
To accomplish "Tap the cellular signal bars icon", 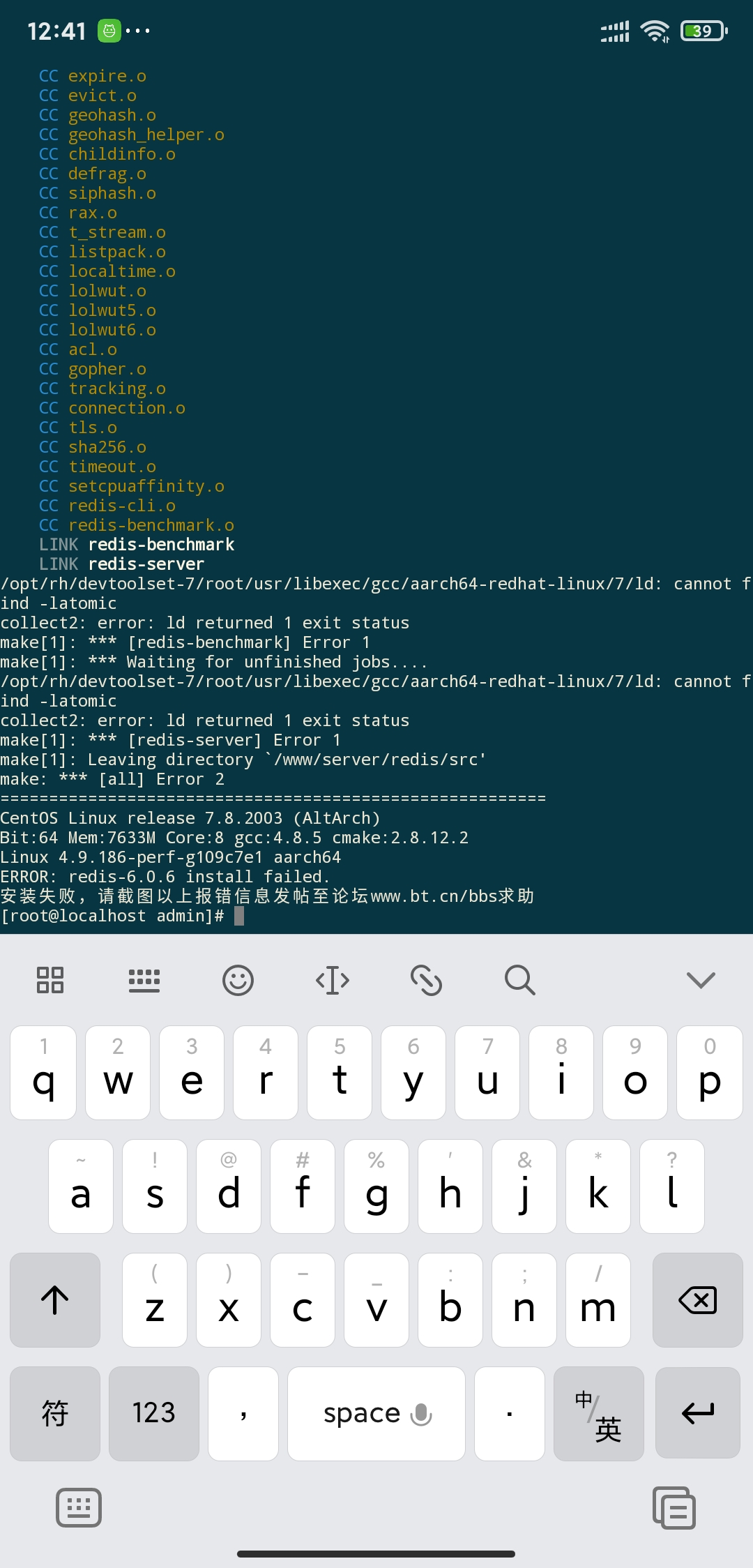I will coord(615,31).
